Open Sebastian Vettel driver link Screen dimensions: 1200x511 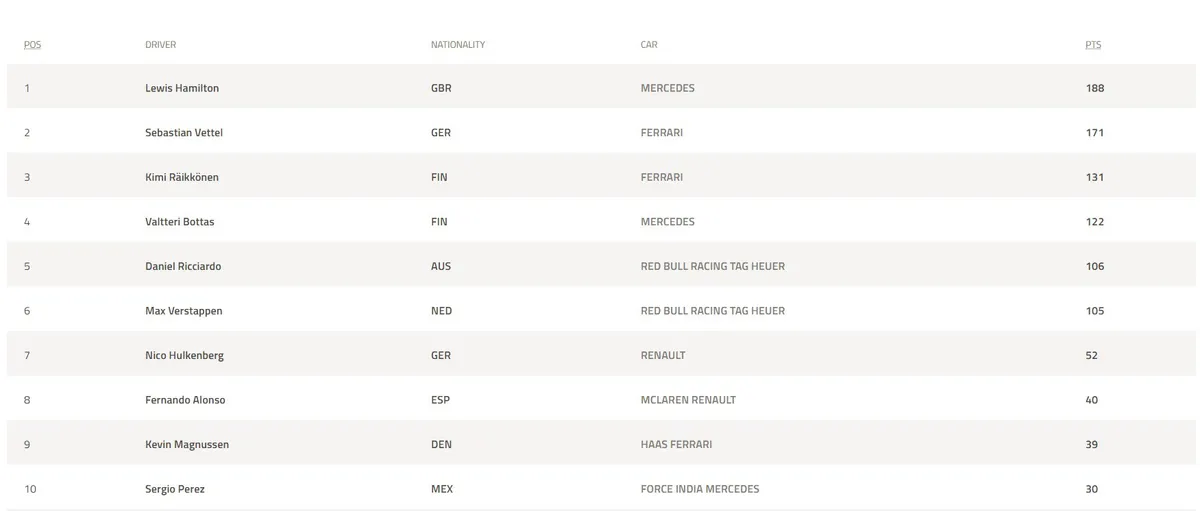tap(183, 133)
